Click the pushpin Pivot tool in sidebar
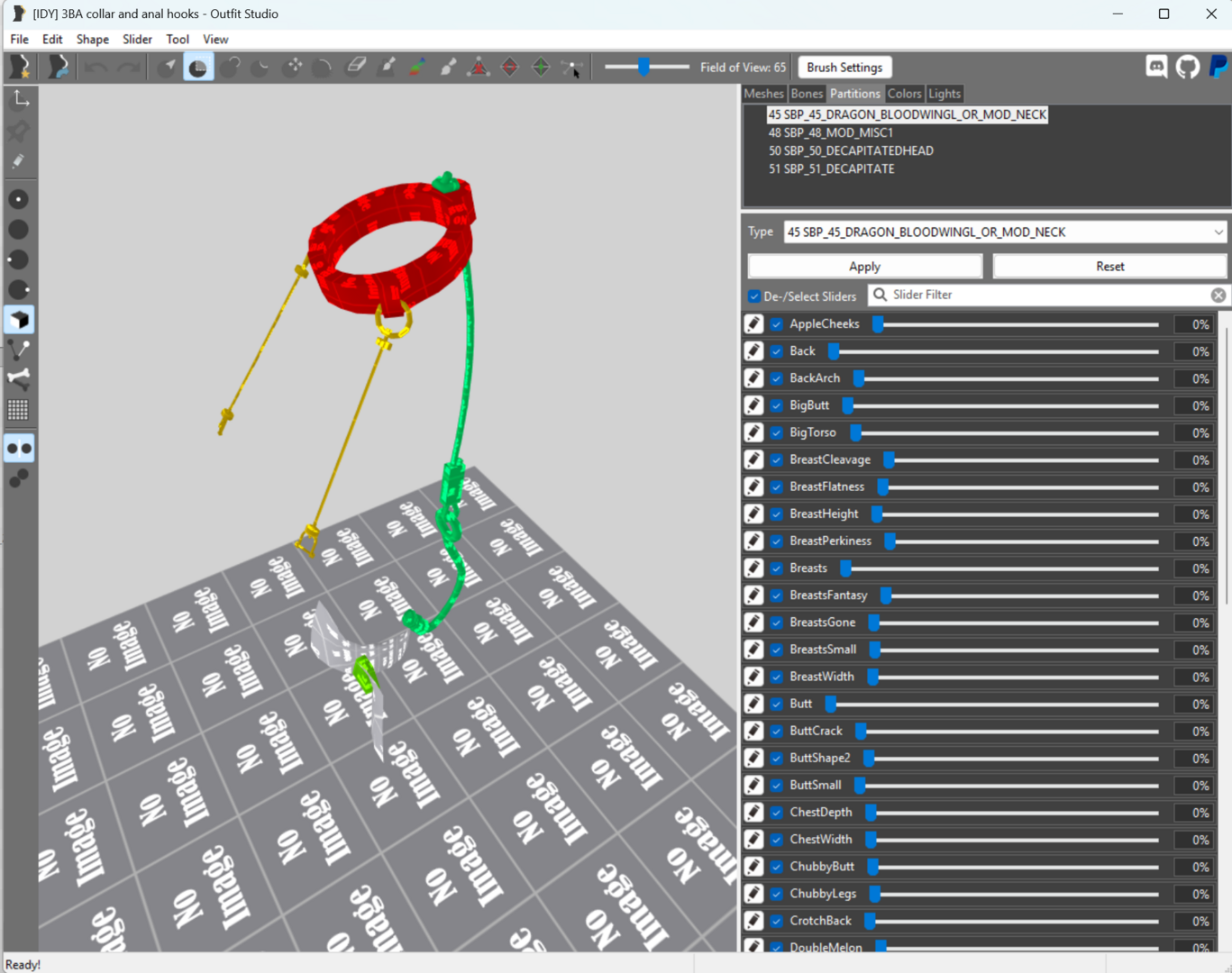1232x973 pixels. 19,132
